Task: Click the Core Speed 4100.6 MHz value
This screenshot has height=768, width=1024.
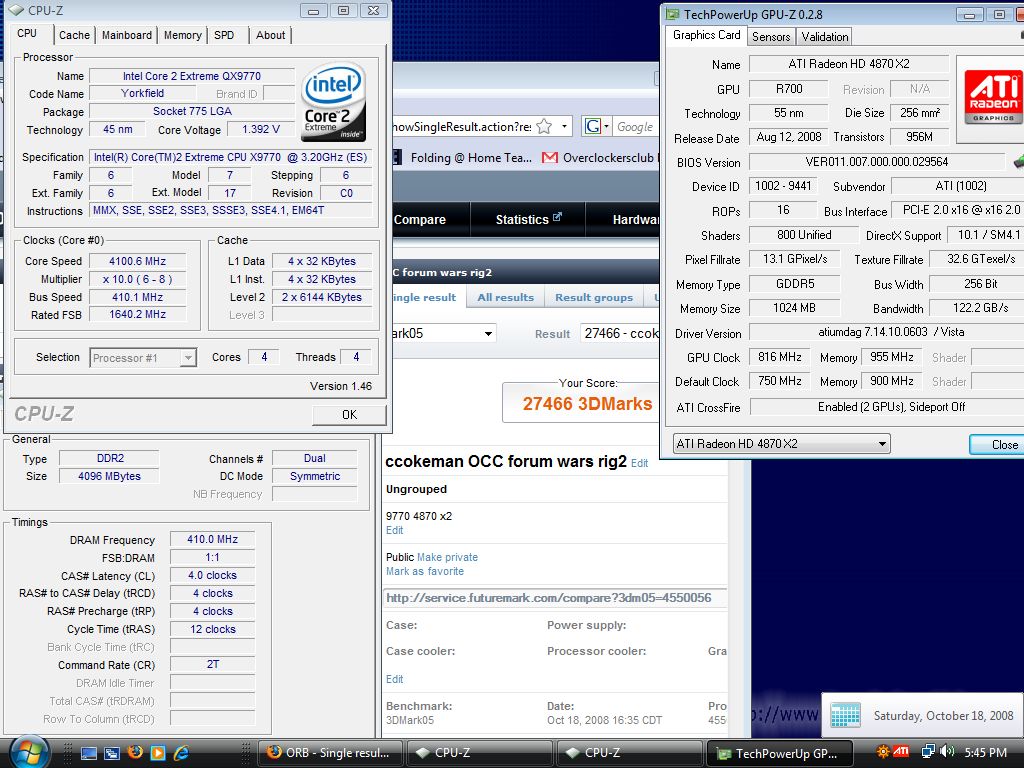Action: 137,261
